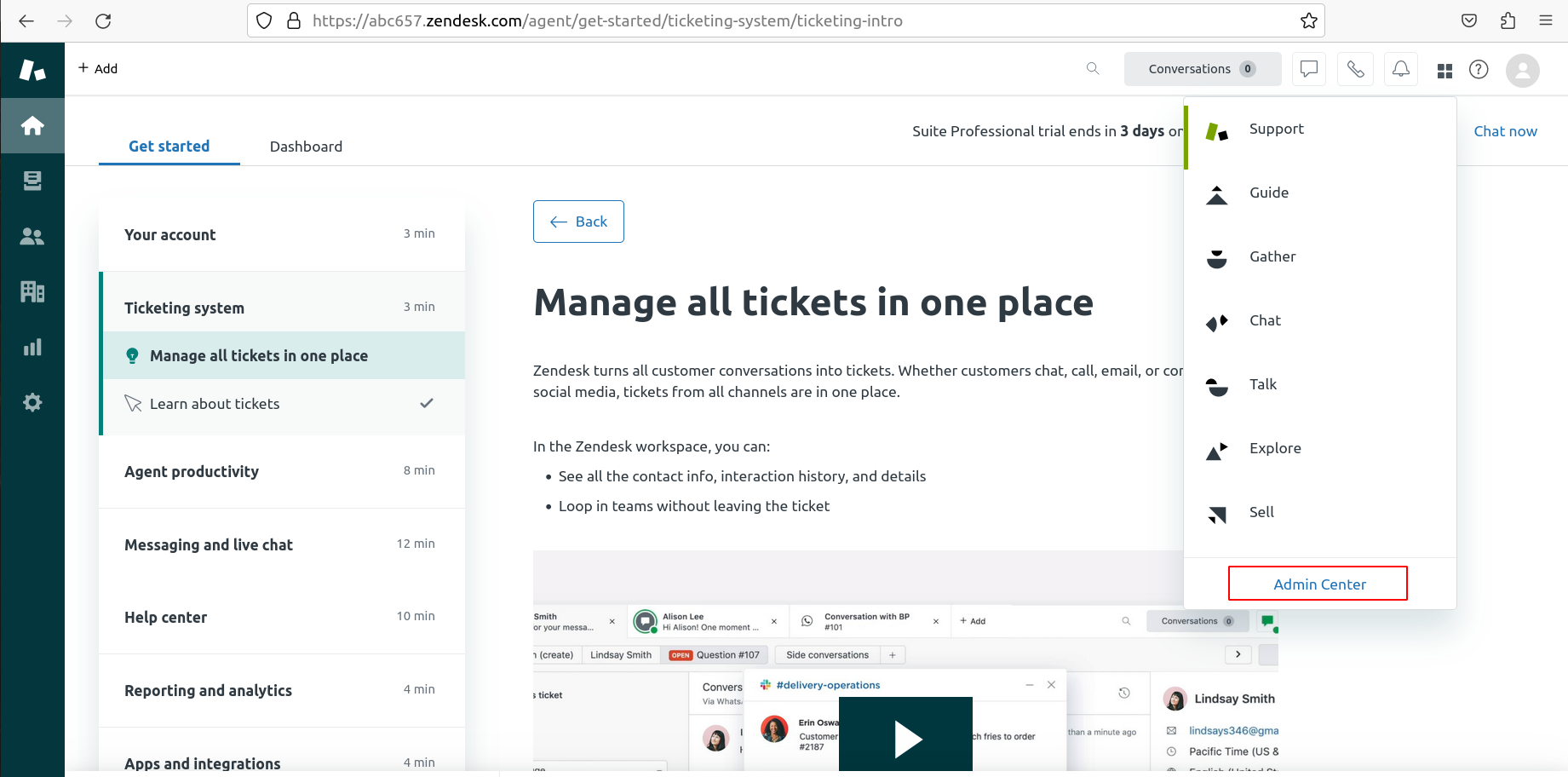
Task: Open the browser hamburger menu
Action: pyautogui.click(x=1546, y=21)
